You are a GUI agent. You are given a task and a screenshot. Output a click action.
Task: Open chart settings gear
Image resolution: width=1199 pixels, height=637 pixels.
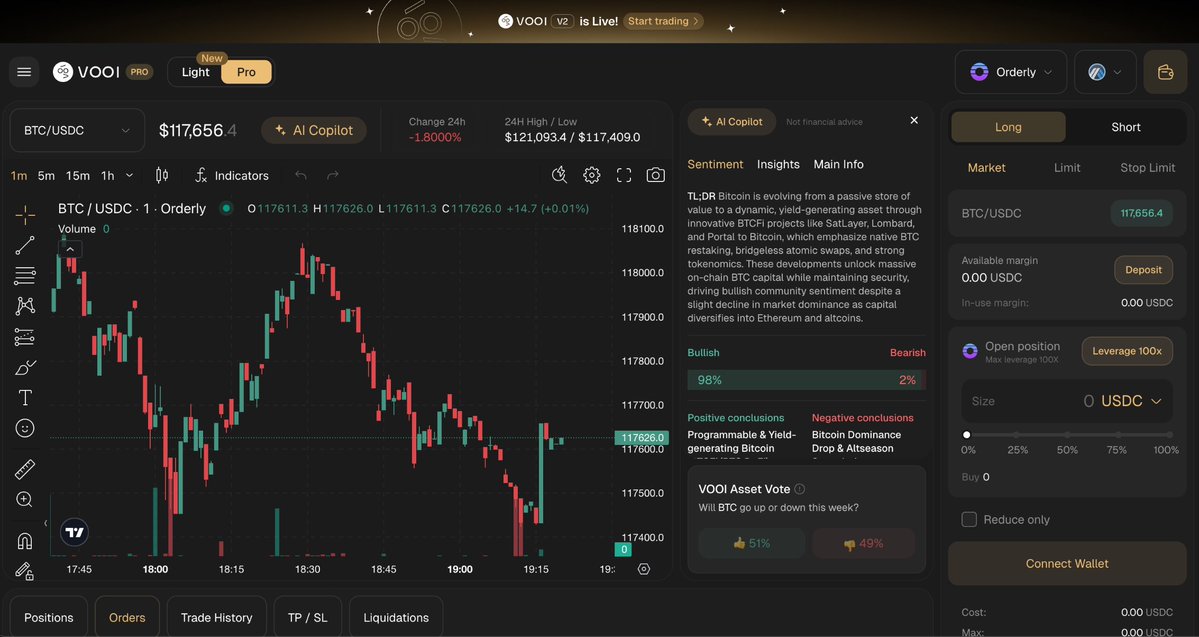click(x=592, y=175)
